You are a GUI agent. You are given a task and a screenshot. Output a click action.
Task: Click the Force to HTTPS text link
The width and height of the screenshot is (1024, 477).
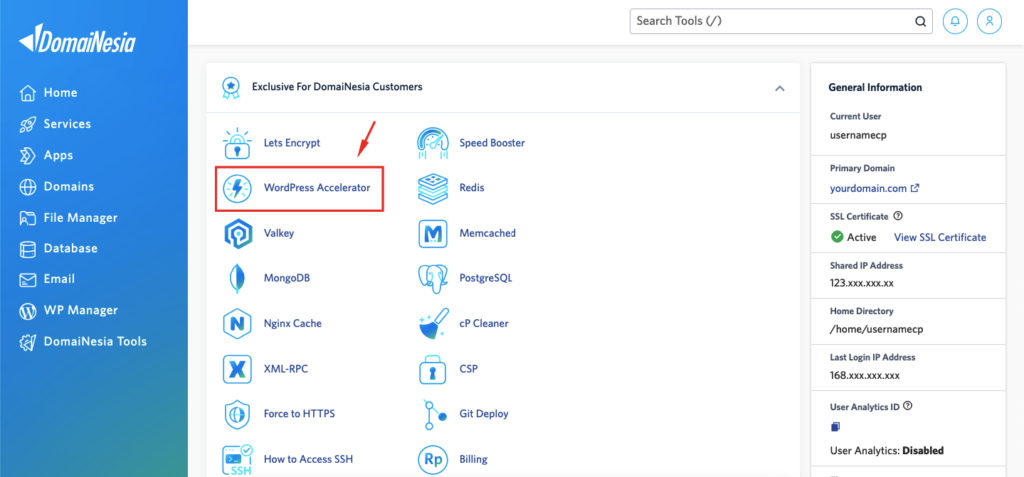(299, 414)
